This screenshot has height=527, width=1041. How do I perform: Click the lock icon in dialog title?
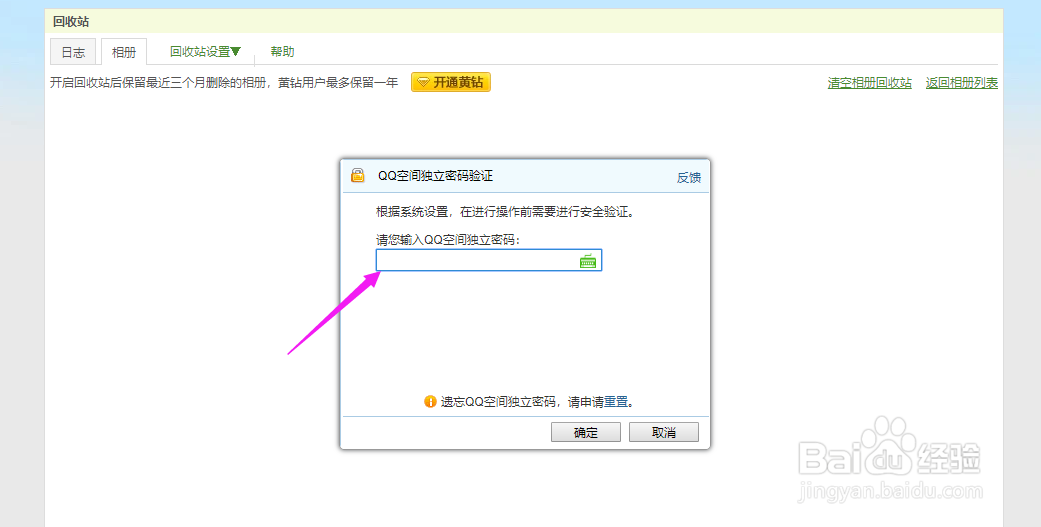tap(358, 175)
